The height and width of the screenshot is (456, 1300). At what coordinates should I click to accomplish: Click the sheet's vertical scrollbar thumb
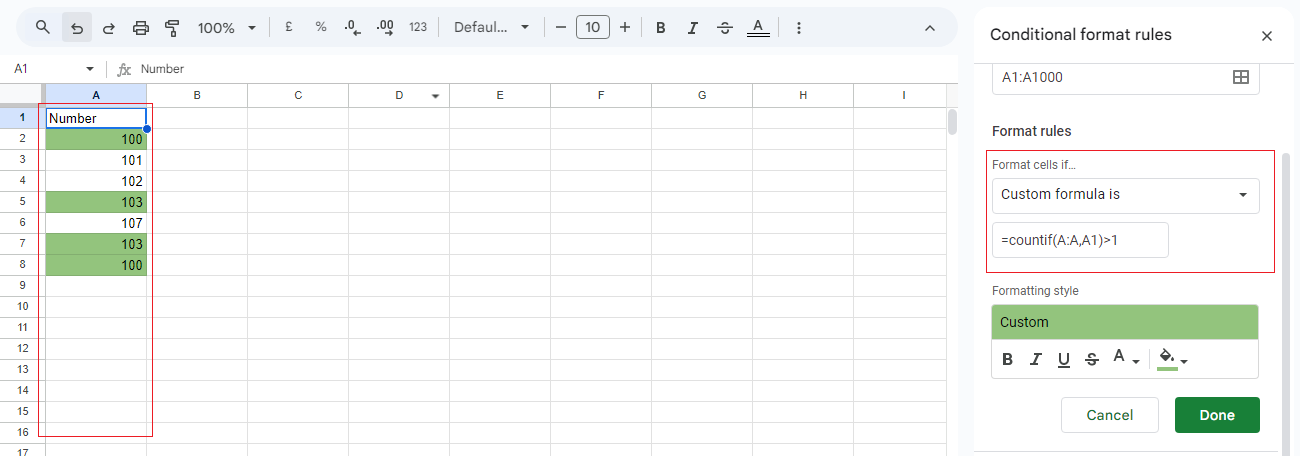click(x=952, y=121)
